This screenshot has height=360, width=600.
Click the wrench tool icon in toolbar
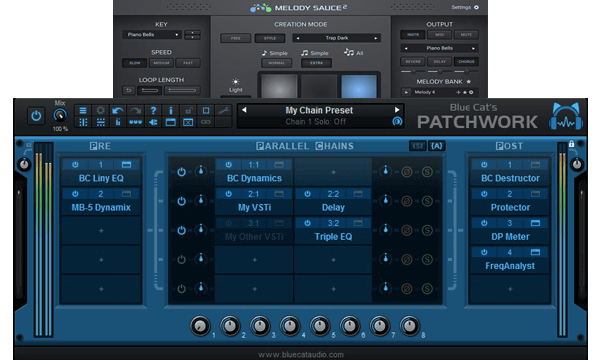(223, 111)
